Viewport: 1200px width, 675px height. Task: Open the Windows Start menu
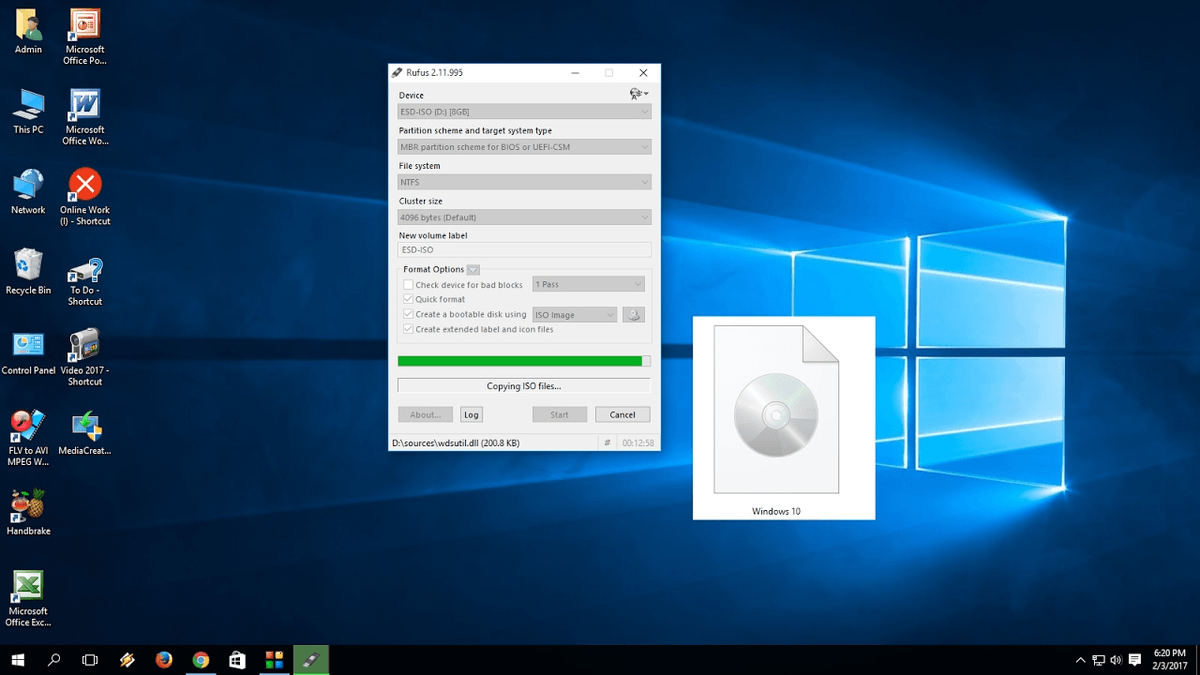[17, 660]
